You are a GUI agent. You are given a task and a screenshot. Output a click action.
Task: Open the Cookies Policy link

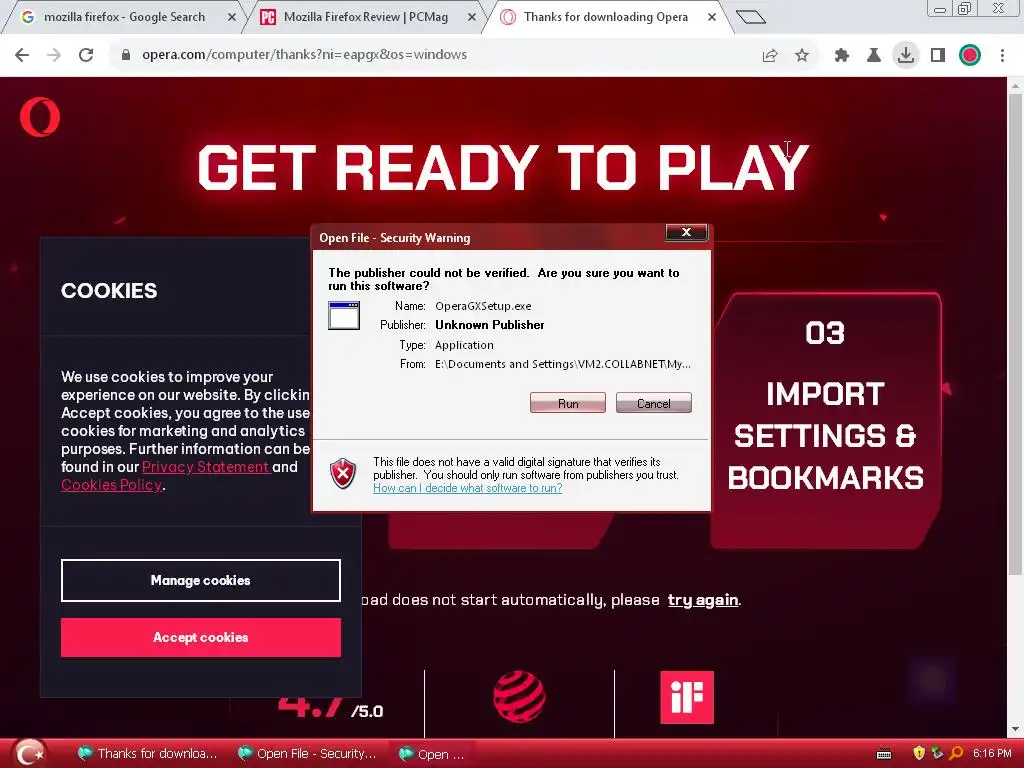pyautogui.click(x=111, y=485)
